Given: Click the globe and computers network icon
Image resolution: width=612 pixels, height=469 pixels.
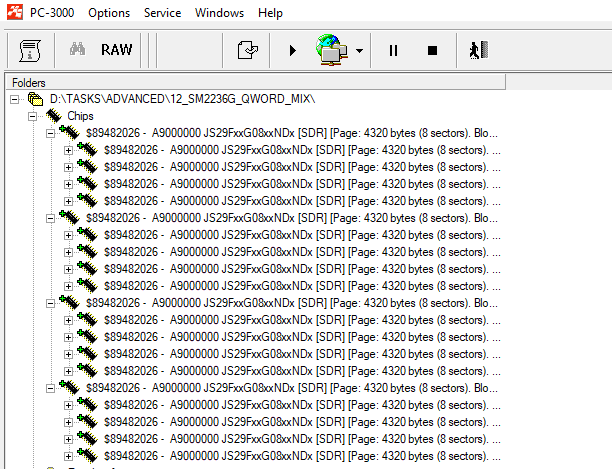Looking at the screenshot, I should (331, 50).
